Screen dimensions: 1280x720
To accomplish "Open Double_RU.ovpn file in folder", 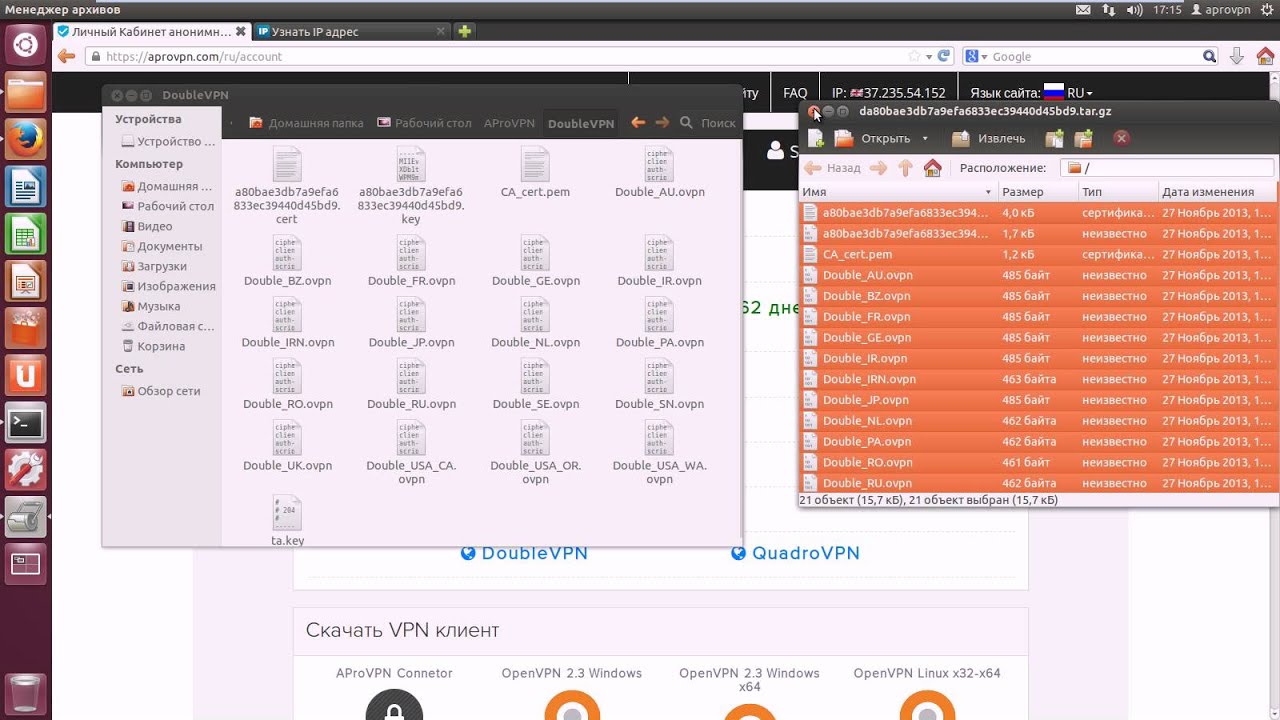I will pyautogui.click(x=411, y=385).
